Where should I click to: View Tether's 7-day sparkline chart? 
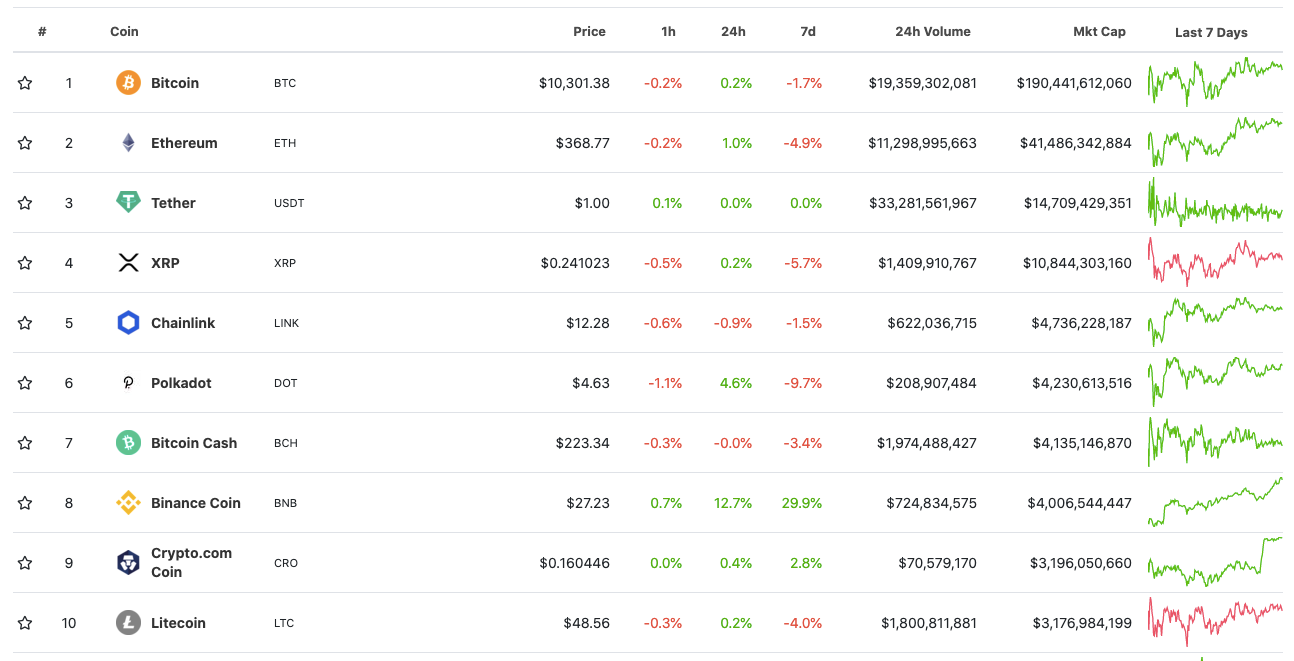click(x=1215, y=203)
